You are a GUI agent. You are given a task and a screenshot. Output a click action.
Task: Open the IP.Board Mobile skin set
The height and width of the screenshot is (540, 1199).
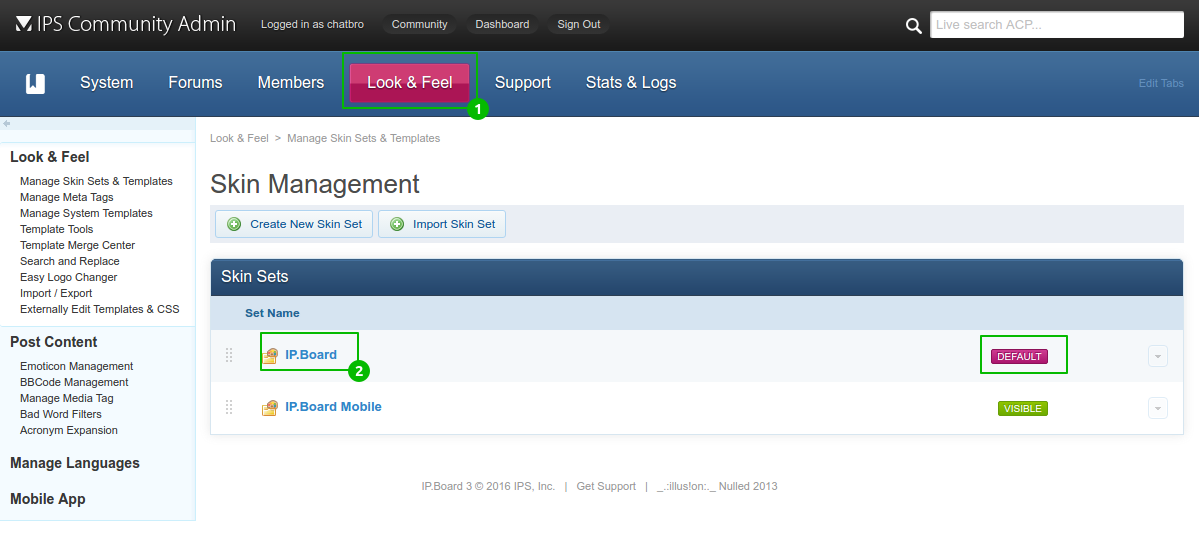(333, 407)
